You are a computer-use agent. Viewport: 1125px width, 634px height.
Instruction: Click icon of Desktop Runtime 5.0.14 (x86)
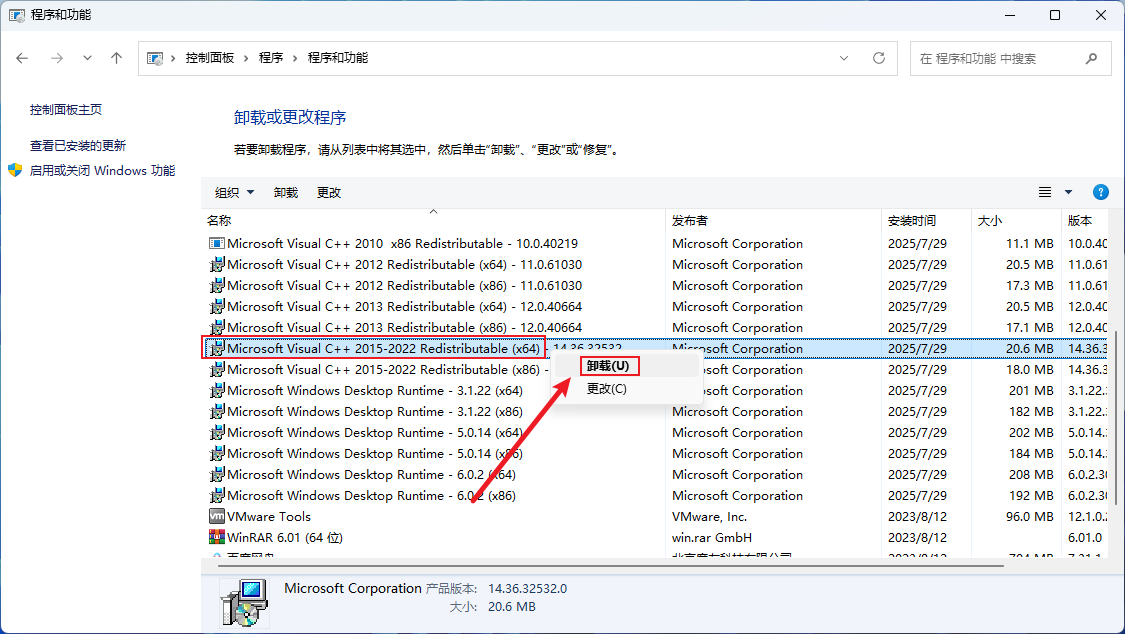click(x=217, y=453)
